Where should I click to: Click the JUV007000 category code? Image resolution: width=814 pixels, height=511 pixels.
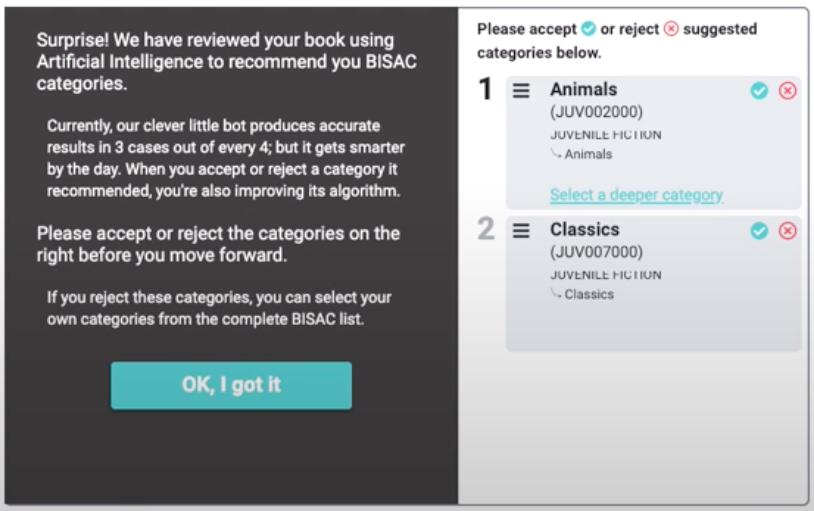pyautogui.click(x=596, y=252)
